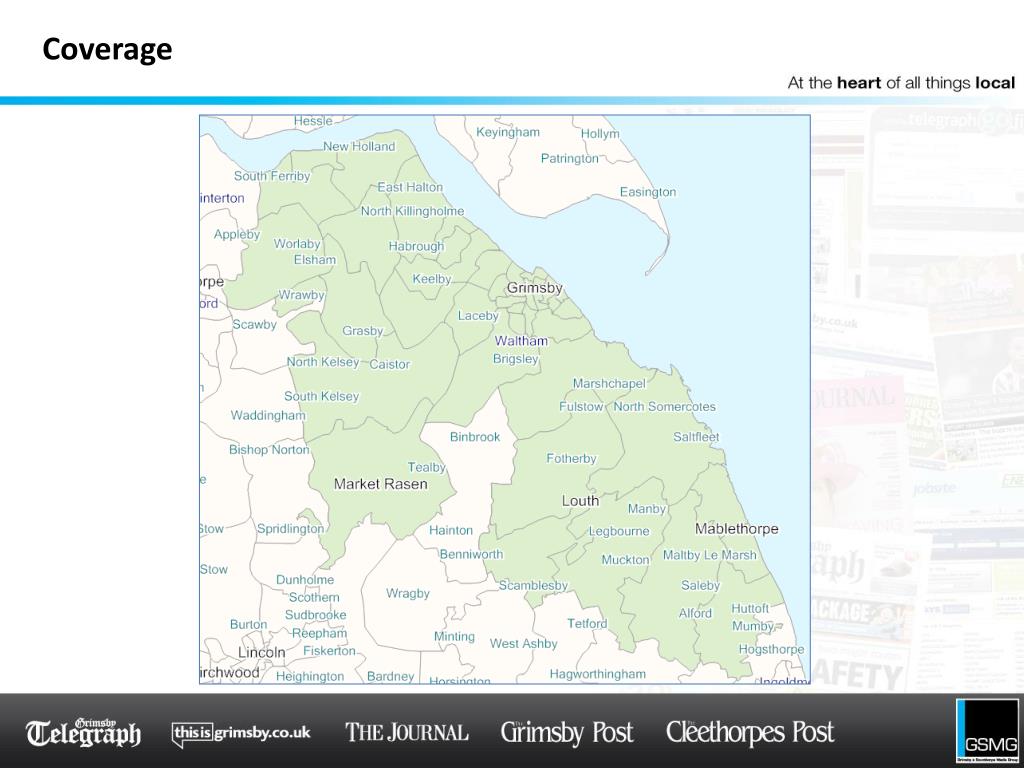The height and width of the screenshot is (768, 1024).
Task: Click the Grimsby label on the map
Action: pyautogui.click(x=535, y=288)
